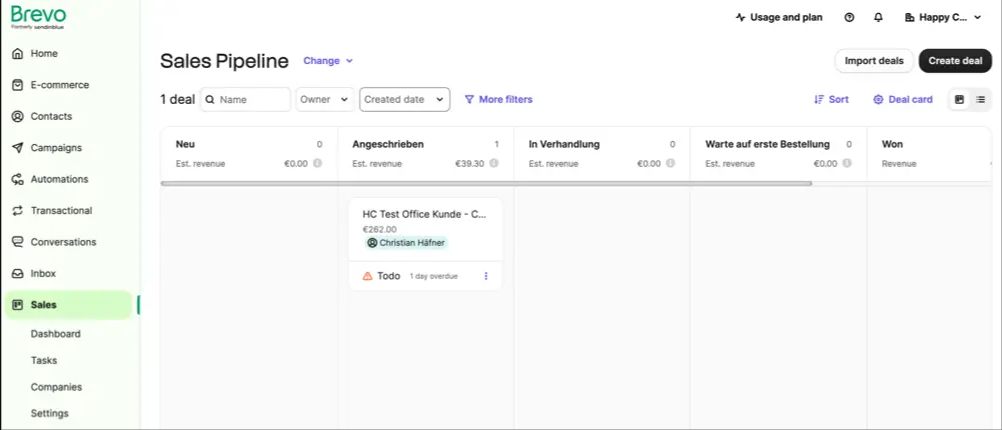This screenshot has width=1002, height=430.
Task: Click the Neu column header
Action: point(185,144)
